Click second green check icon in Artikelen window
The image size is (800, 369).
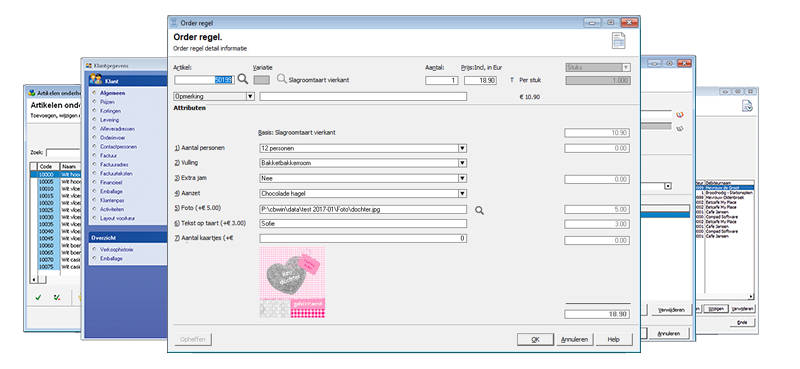pyautogui.click(x=57, y=298)
